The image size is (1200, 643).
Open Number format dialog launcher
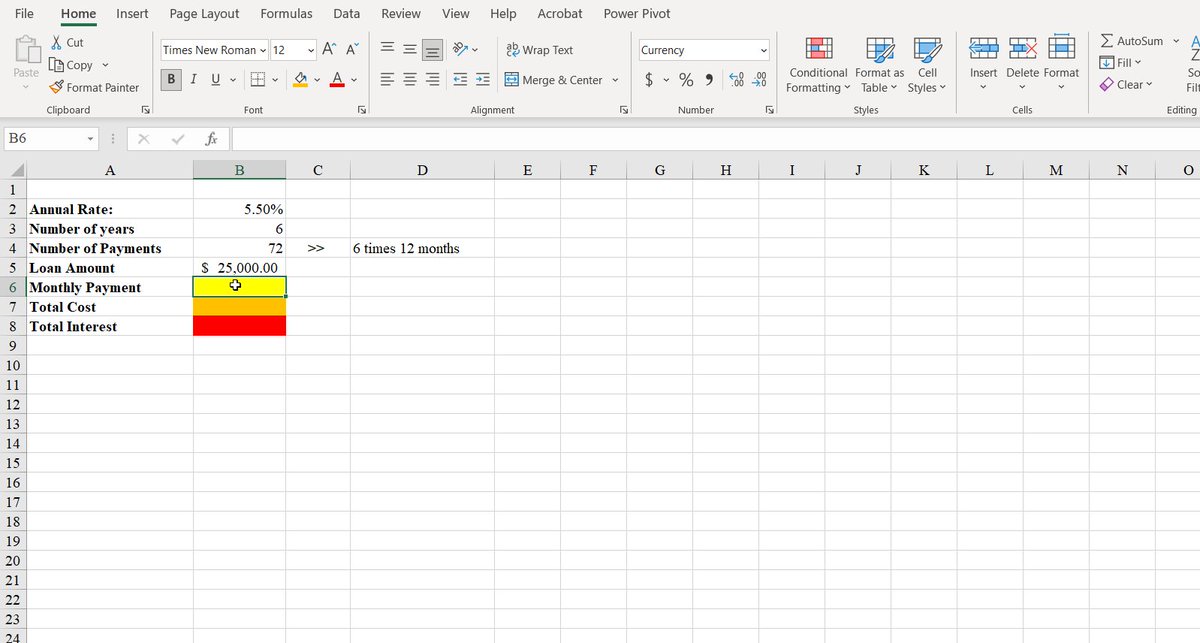point(770,109)
